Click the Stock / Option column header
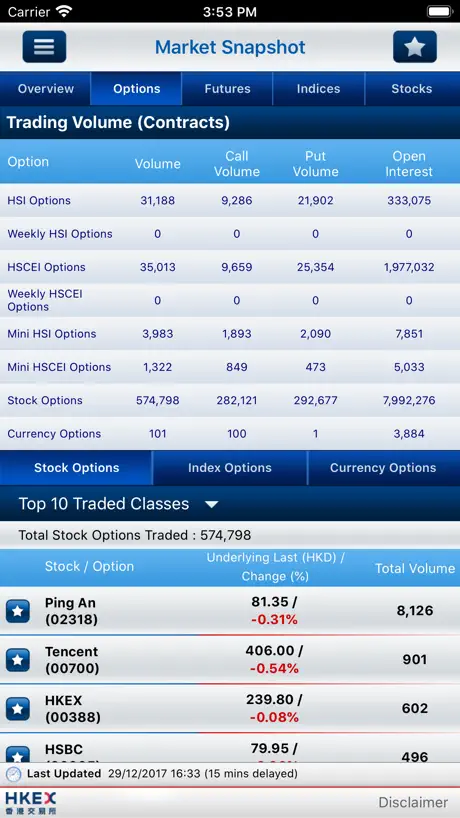 point(89,567)
